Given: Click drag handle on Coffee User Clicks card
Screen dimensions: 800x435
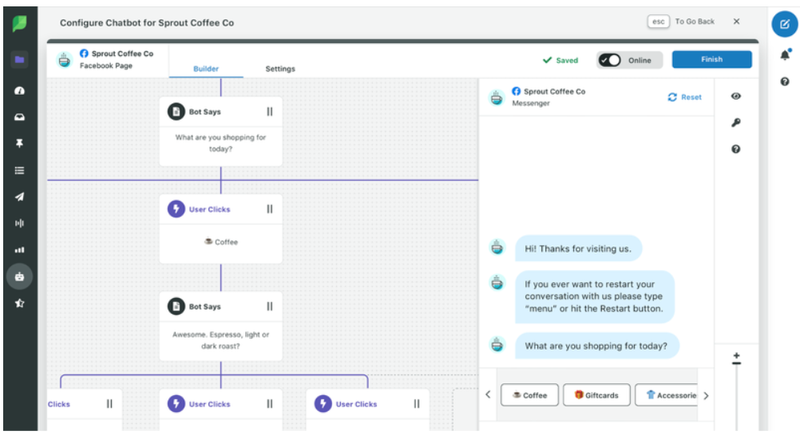Looking at the screenshot, I should coord(269,209).
